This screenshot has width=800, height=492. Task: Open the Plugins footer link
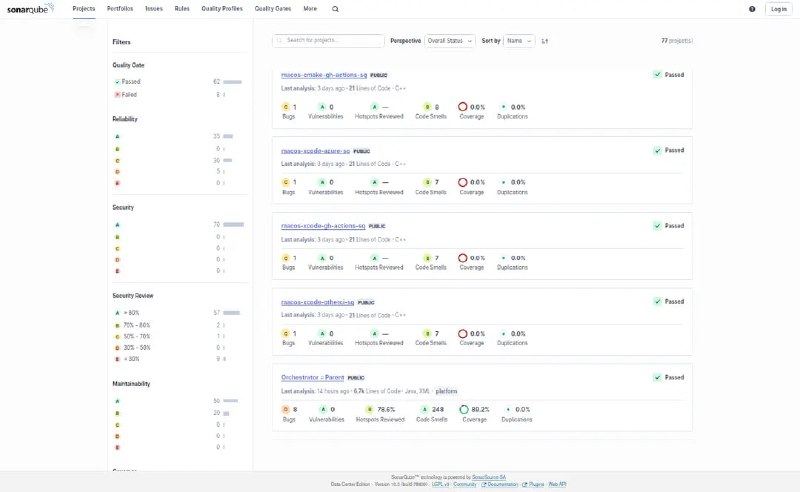pyautogui.click(x=533, y=484)
